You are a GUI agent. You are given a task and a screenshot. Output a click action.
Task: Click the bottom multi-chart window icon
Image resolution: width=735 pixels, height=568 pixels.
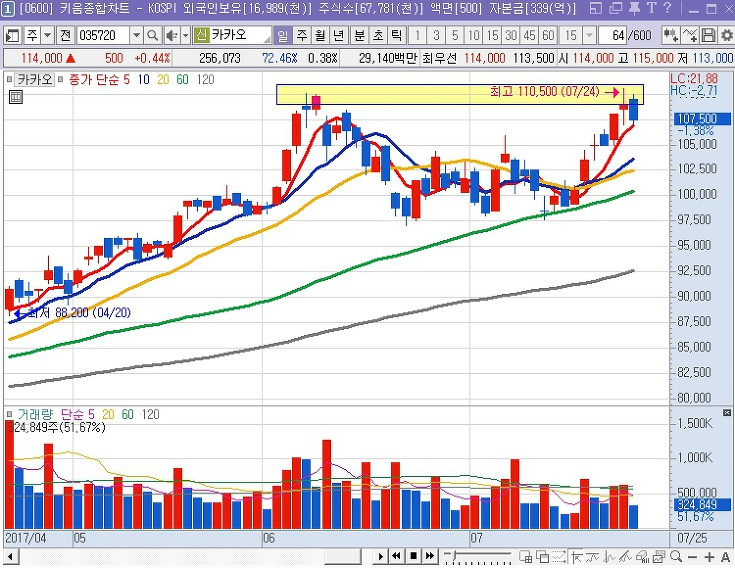pos(525,557)
